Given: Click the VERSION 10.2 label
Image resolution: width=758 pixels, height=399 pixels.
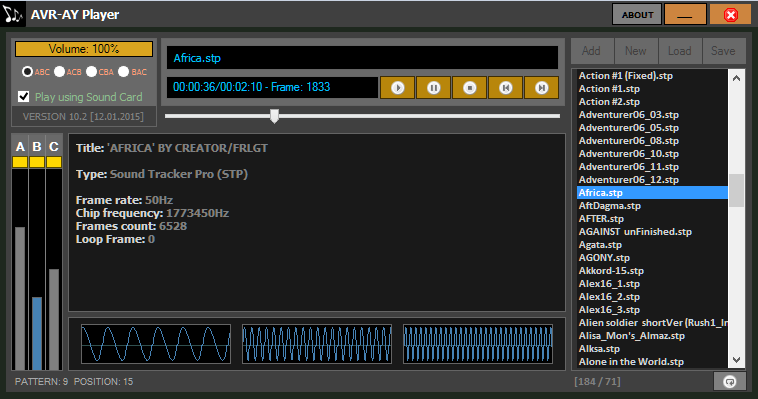Looking at the screenshot, I should pos(83,117).
